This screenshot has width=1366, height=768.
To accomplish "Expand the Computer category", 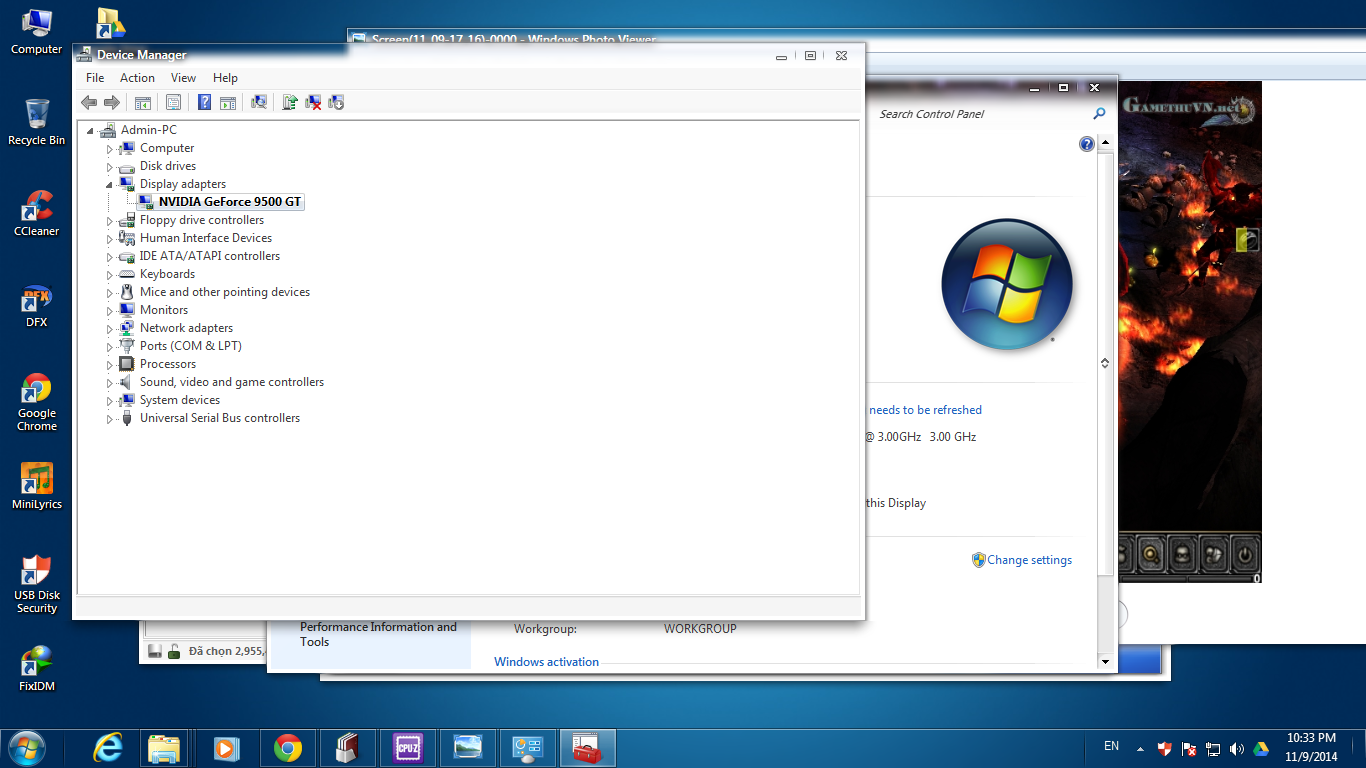I will (110, 149).
